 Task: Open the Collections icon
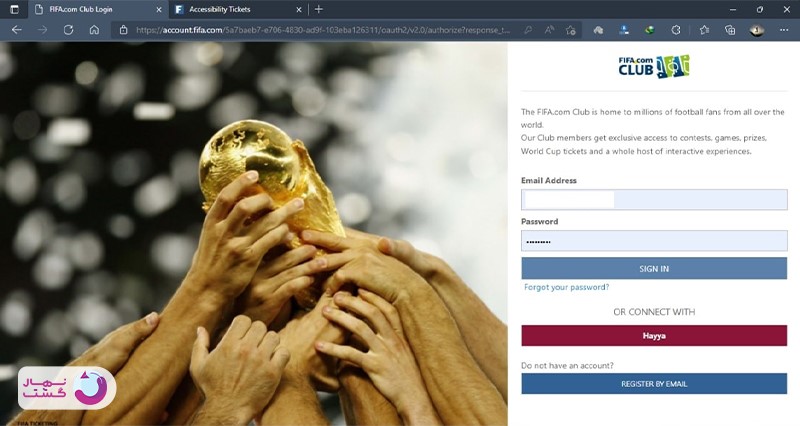(730, 30)
